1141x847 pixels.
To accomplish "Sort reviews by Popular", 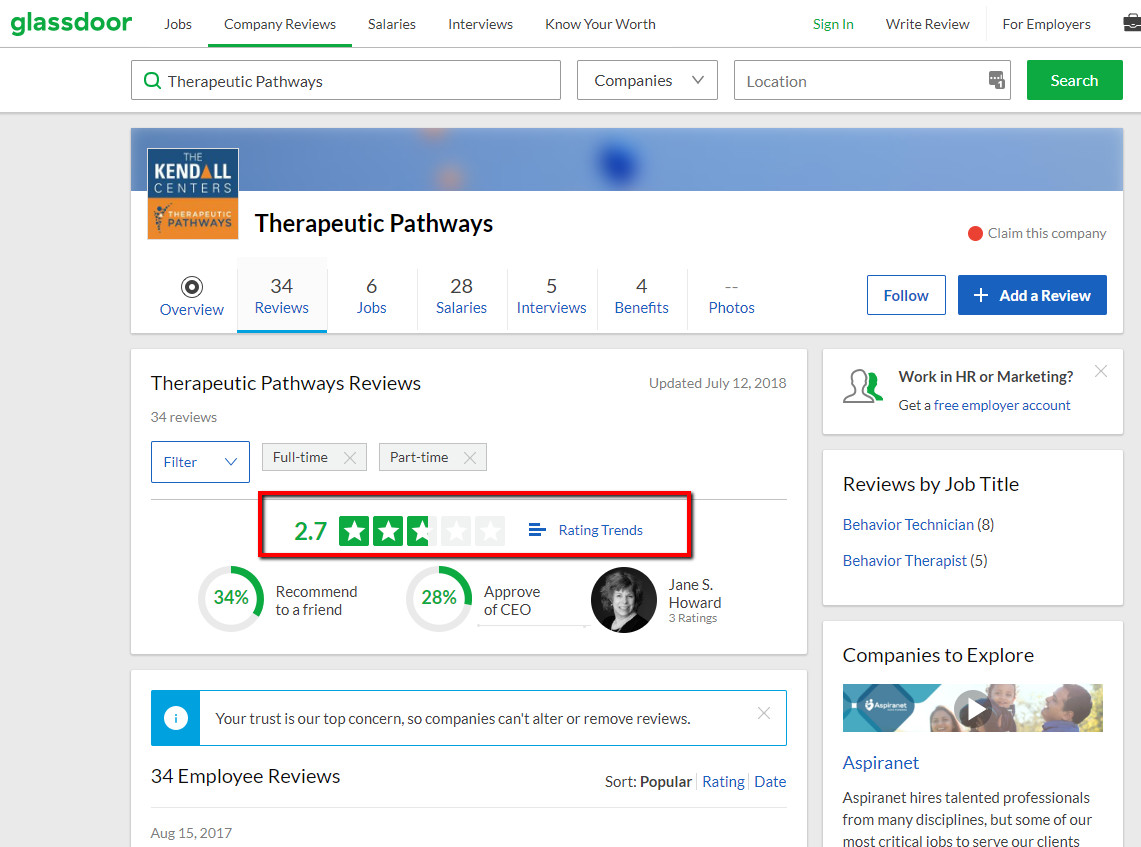I will click(666, 782).
